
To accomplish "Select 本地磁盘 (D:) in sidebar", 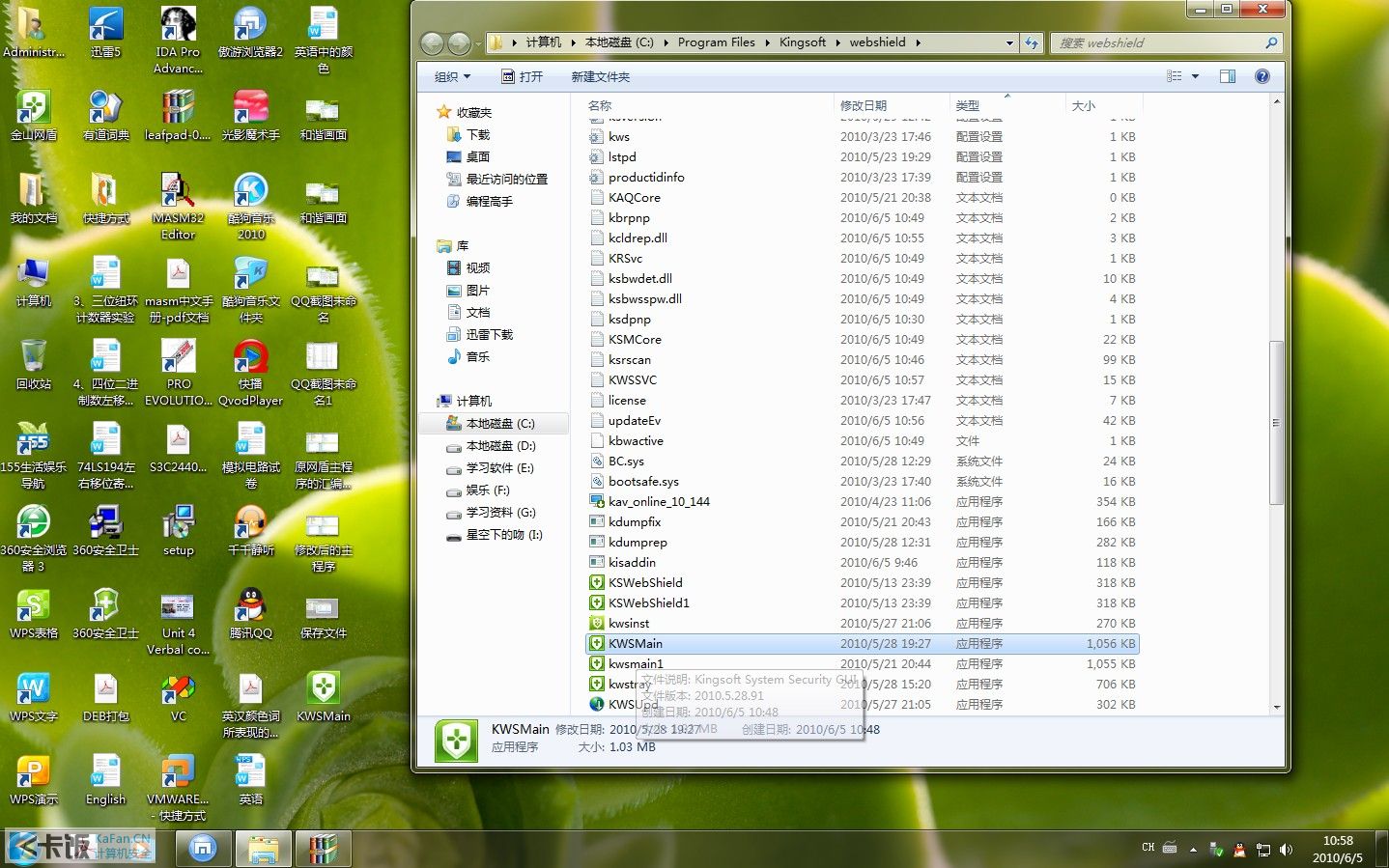I will click(491, 446).
